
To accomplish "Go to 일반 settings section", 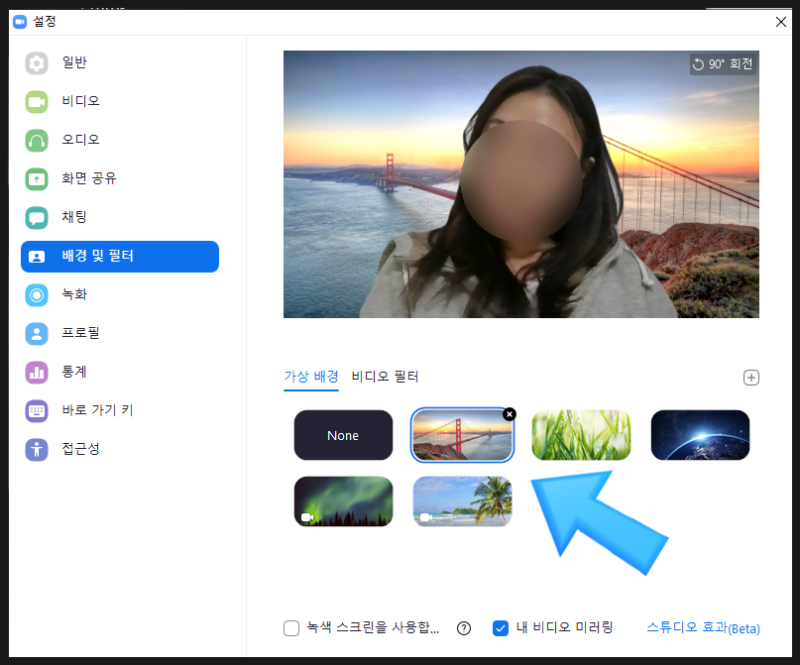I will pyautogui.click(x=74, y=62).
